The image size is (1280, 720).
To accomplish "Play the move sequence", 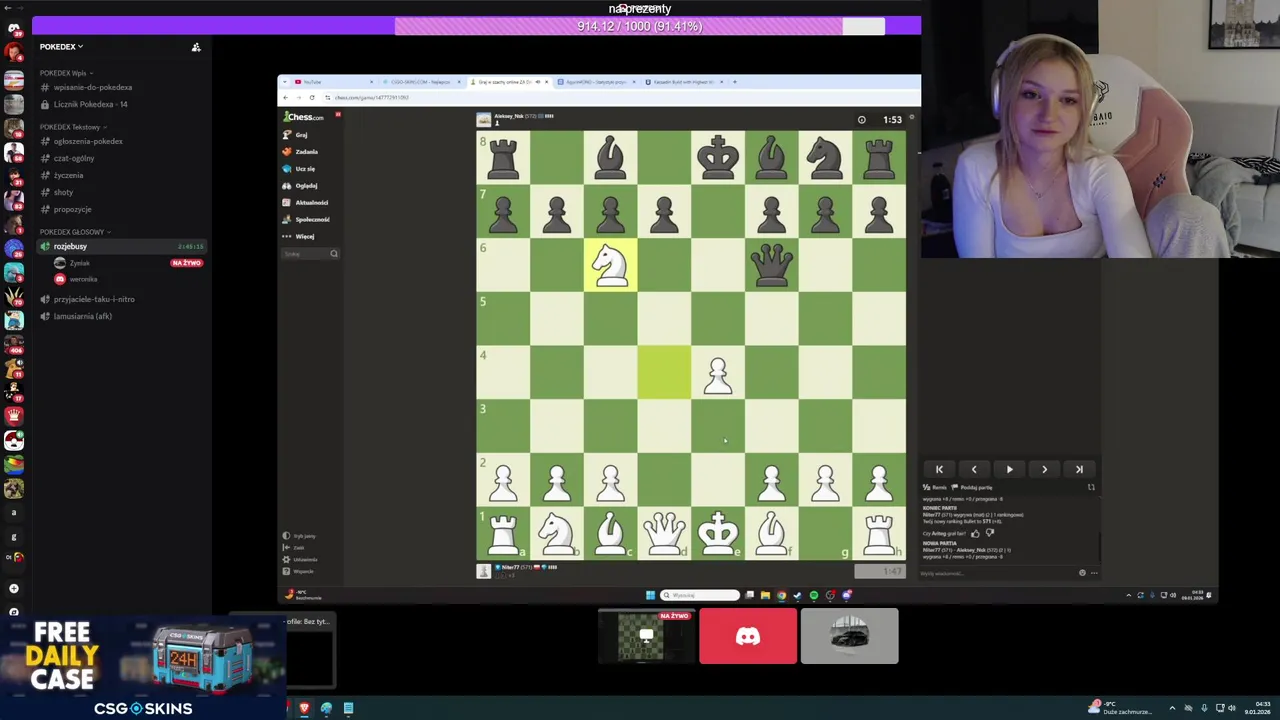I will (x=1009, y=469).
